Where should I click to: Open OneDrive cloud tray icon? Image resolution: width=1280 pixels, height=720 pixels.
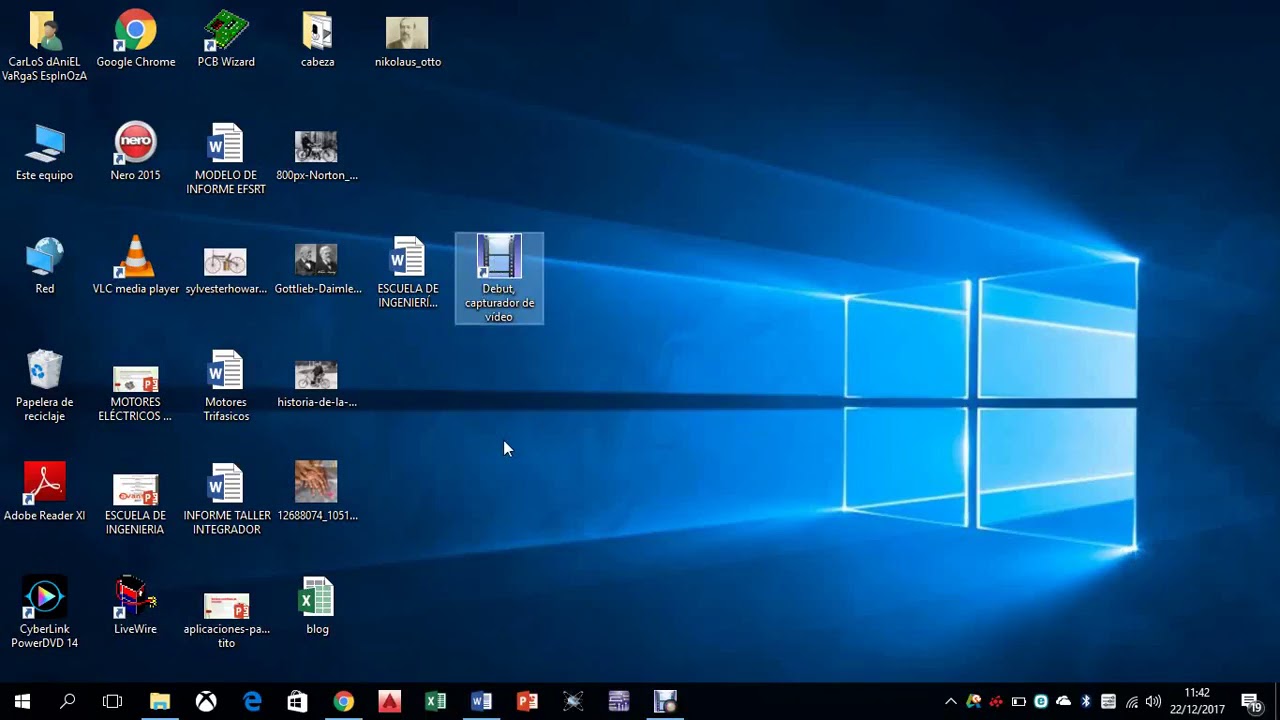pyautogui.click(x=1063, y=702)
